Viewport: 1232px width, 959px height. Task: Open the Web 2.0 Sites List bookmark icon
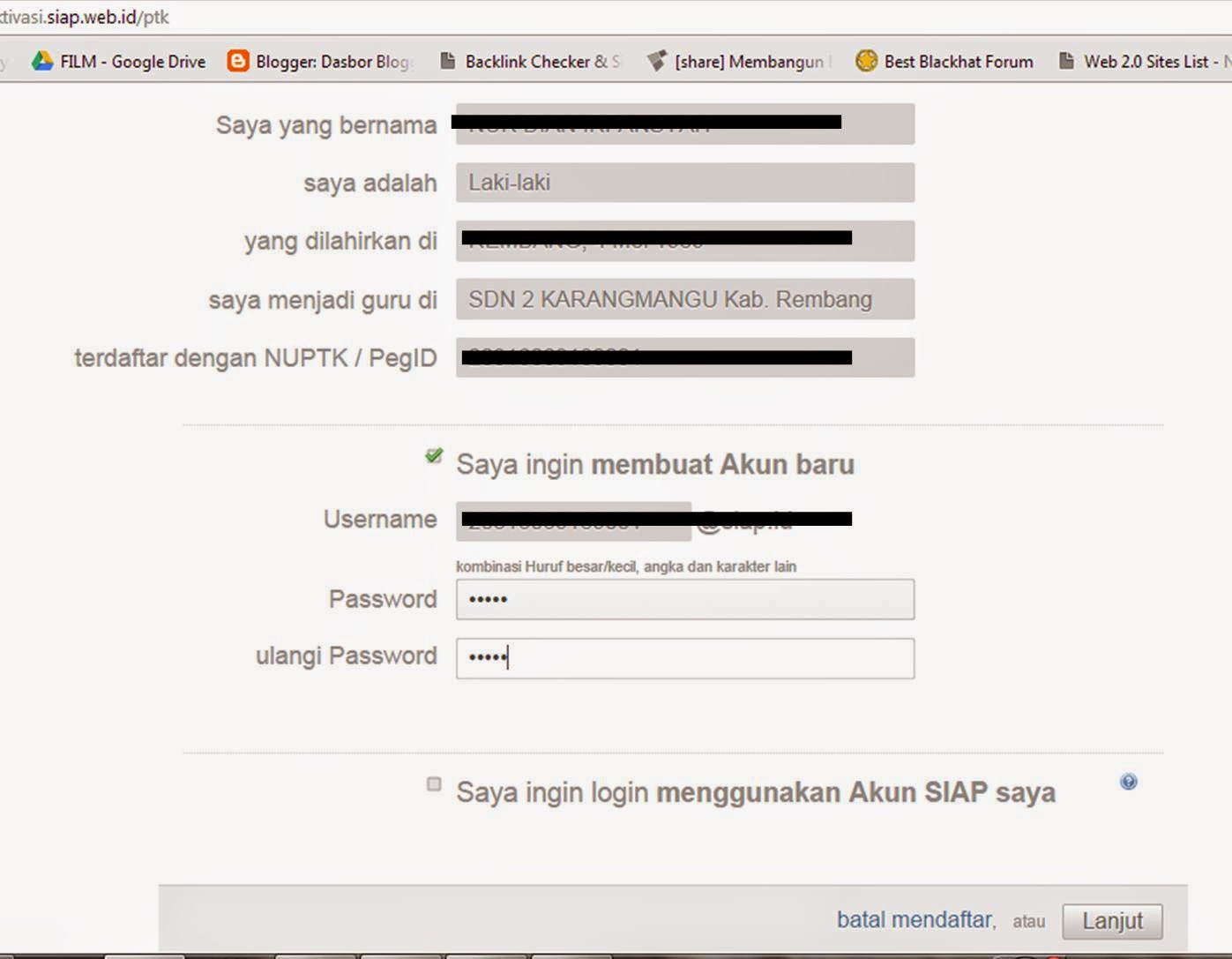click(1066, 61)
